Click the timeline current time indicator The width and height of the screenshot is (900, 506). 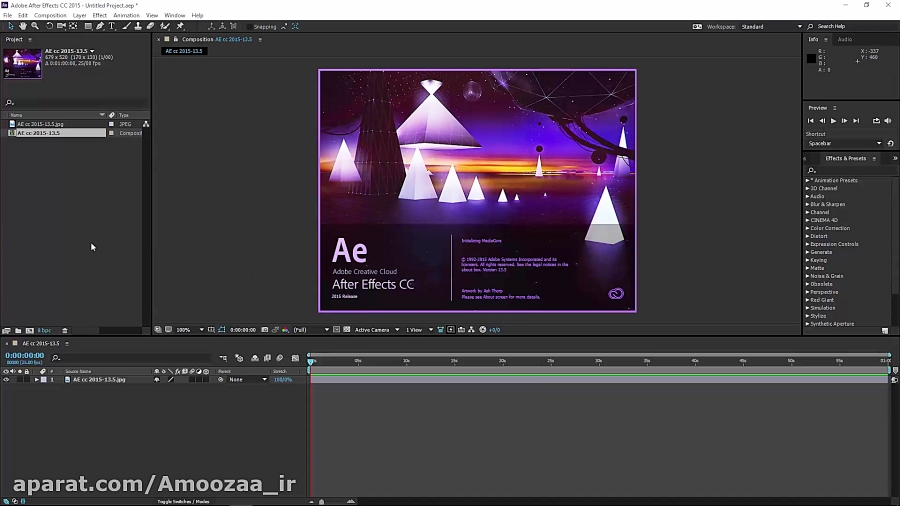311,360
